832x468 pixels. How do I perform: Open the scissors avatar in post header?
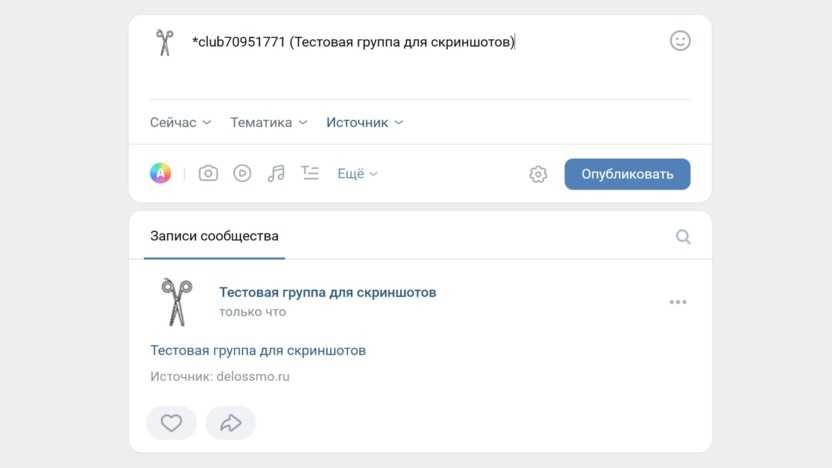(x=177, y=302)
